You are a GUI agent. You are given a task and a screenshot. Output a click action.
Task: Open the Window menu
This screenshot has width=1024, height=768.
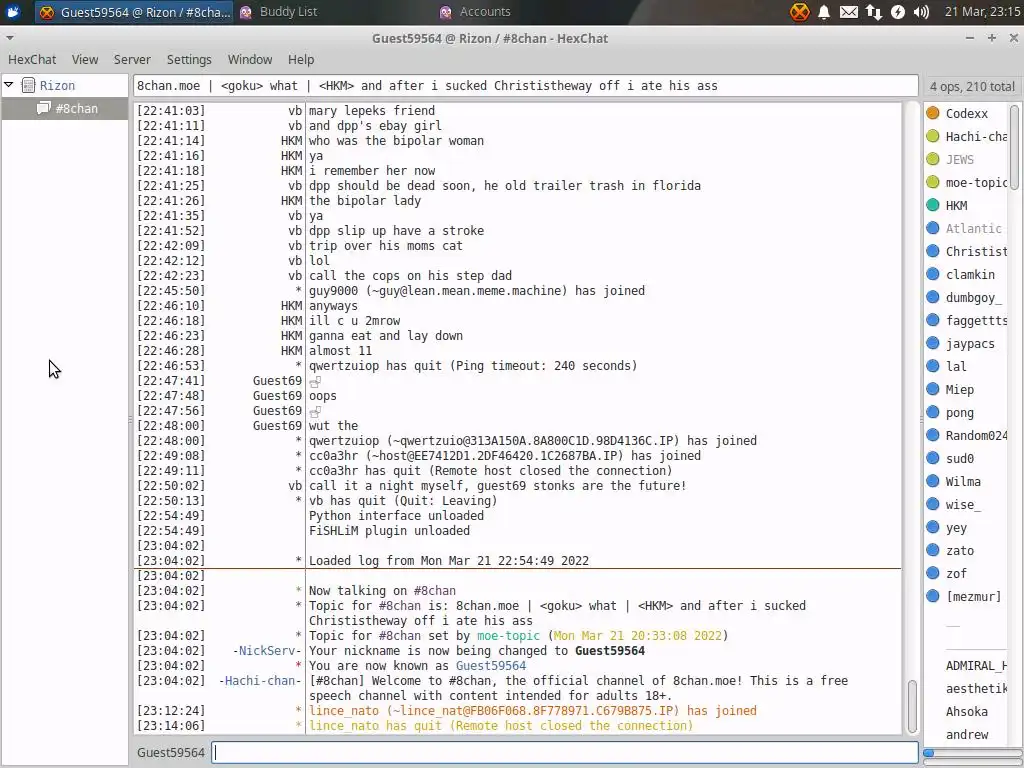tap(249, 59)
